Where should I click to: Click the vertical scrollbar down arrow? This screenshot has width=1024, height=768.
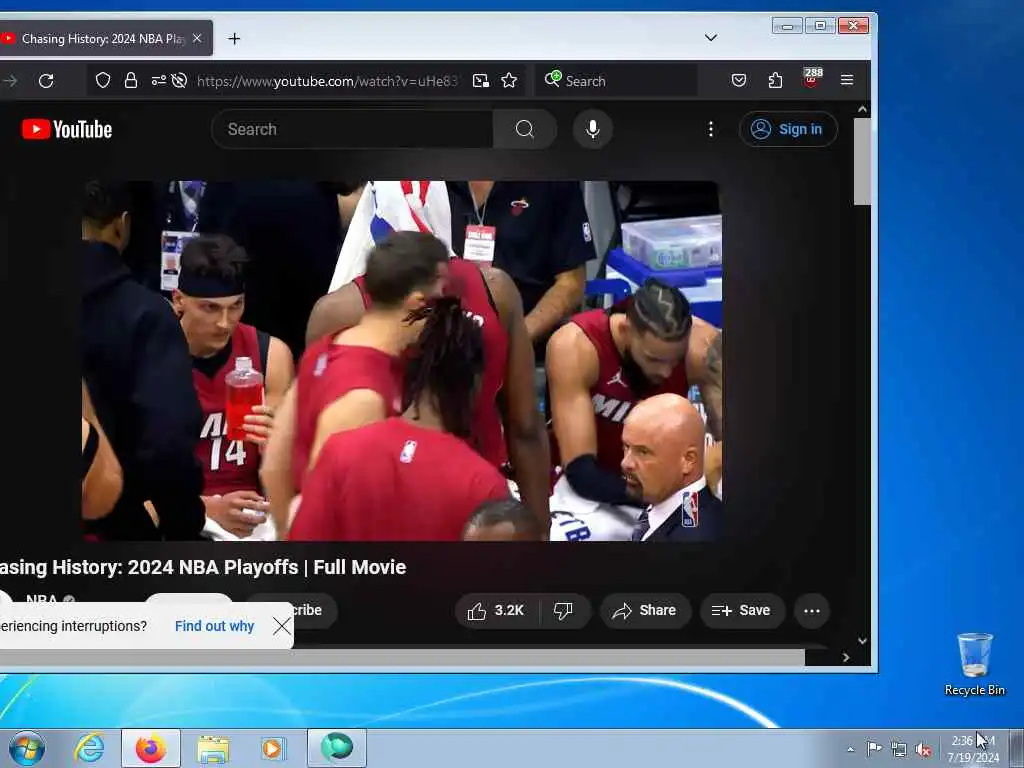(x=862, y=641)
